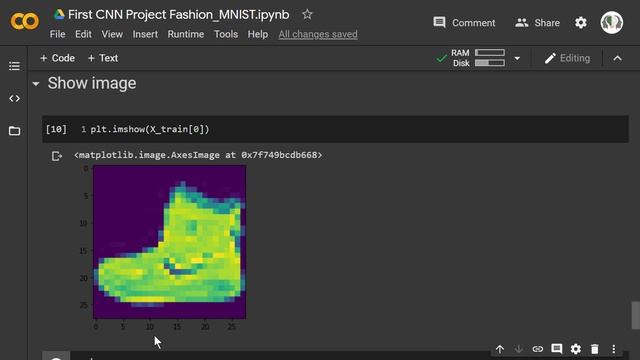Screen dimensions: 640x360
Task: Add a new Text cell
Action: [103, 58]
